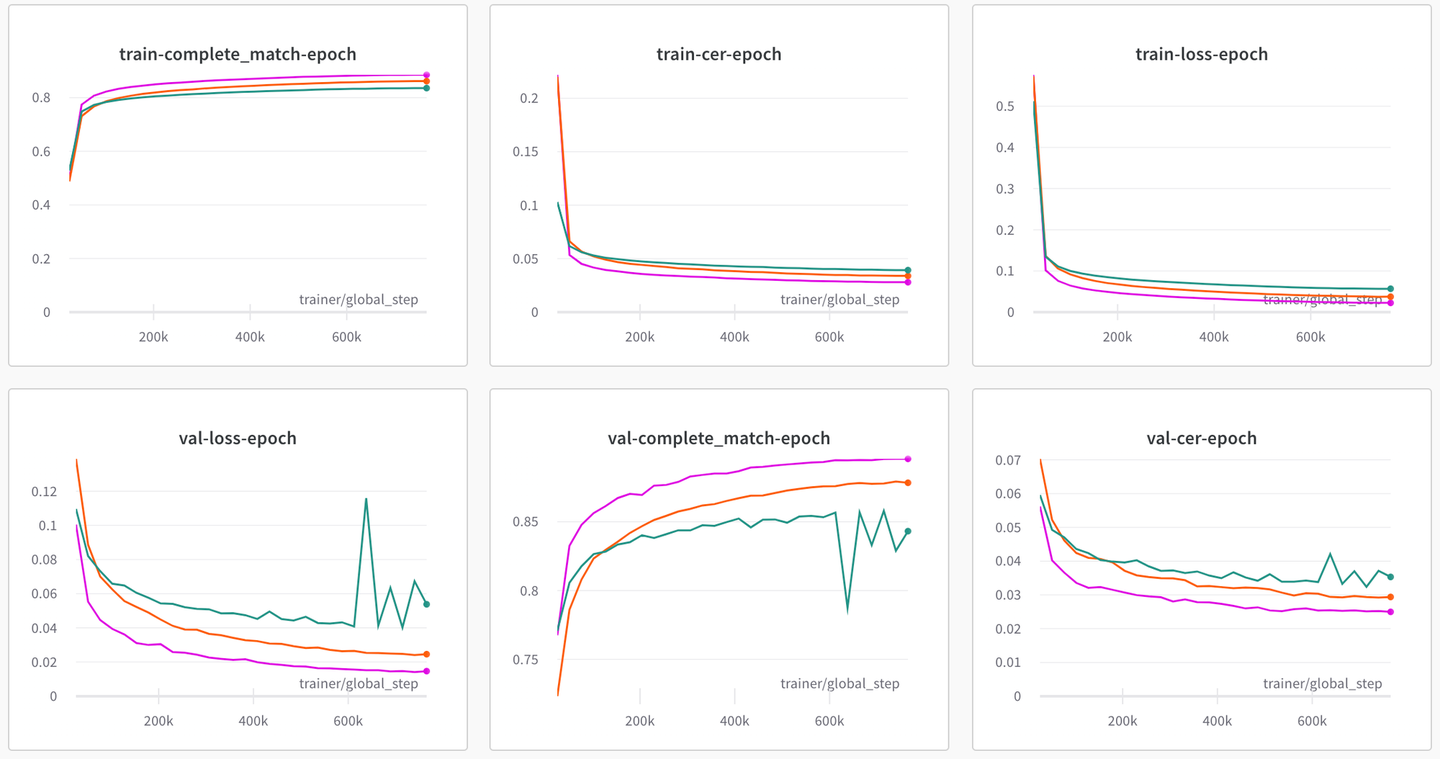Click trainer/global_step axis label in val-cer-epoch chart
Screen dimensions: 1440x759
[1323, 683]
